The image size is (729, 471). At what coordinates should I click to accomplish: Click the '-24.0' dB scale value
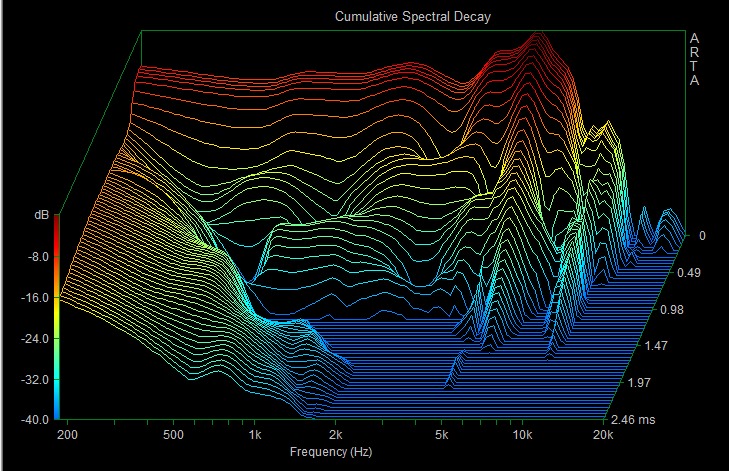click(34, 338)
